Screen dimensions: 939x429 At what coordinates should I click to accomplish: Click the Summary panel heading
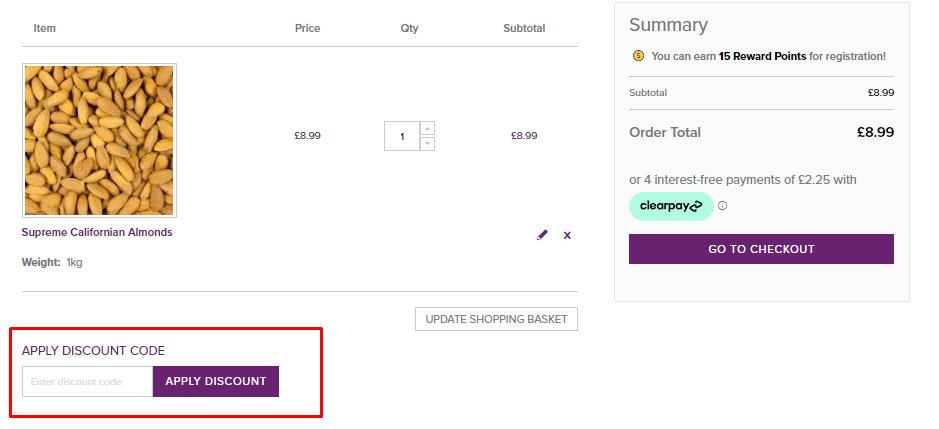[668, 25]
